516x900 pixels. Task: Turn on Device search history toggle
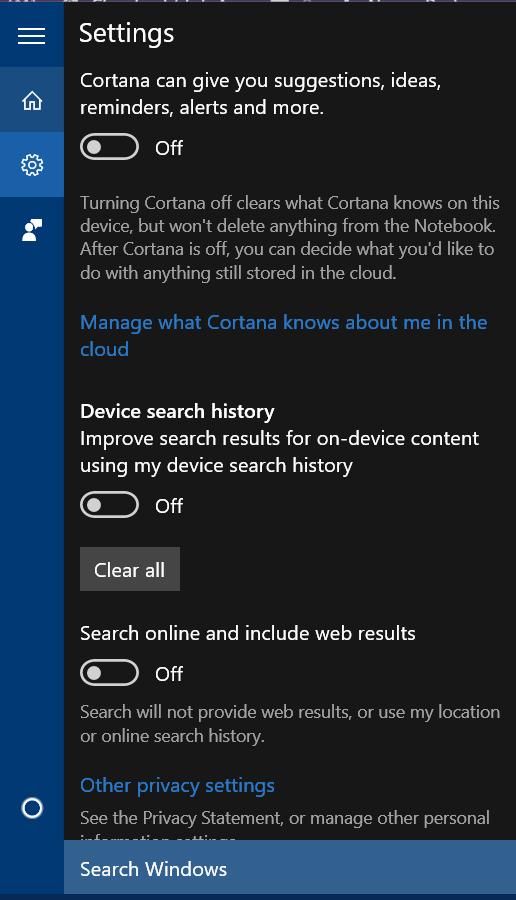click(x=110, y=505)
